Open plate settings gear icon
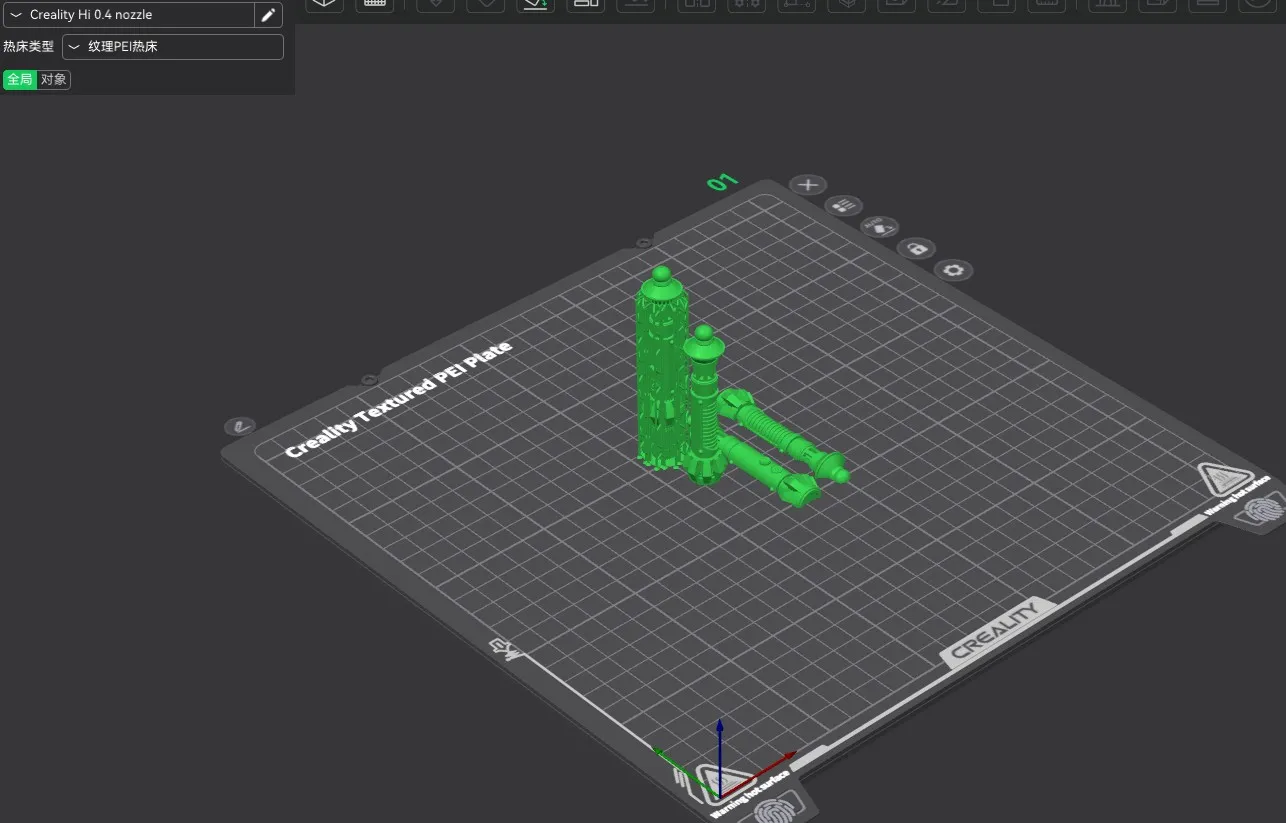The height and width of the screenshot is (823, 1286). 953,270
